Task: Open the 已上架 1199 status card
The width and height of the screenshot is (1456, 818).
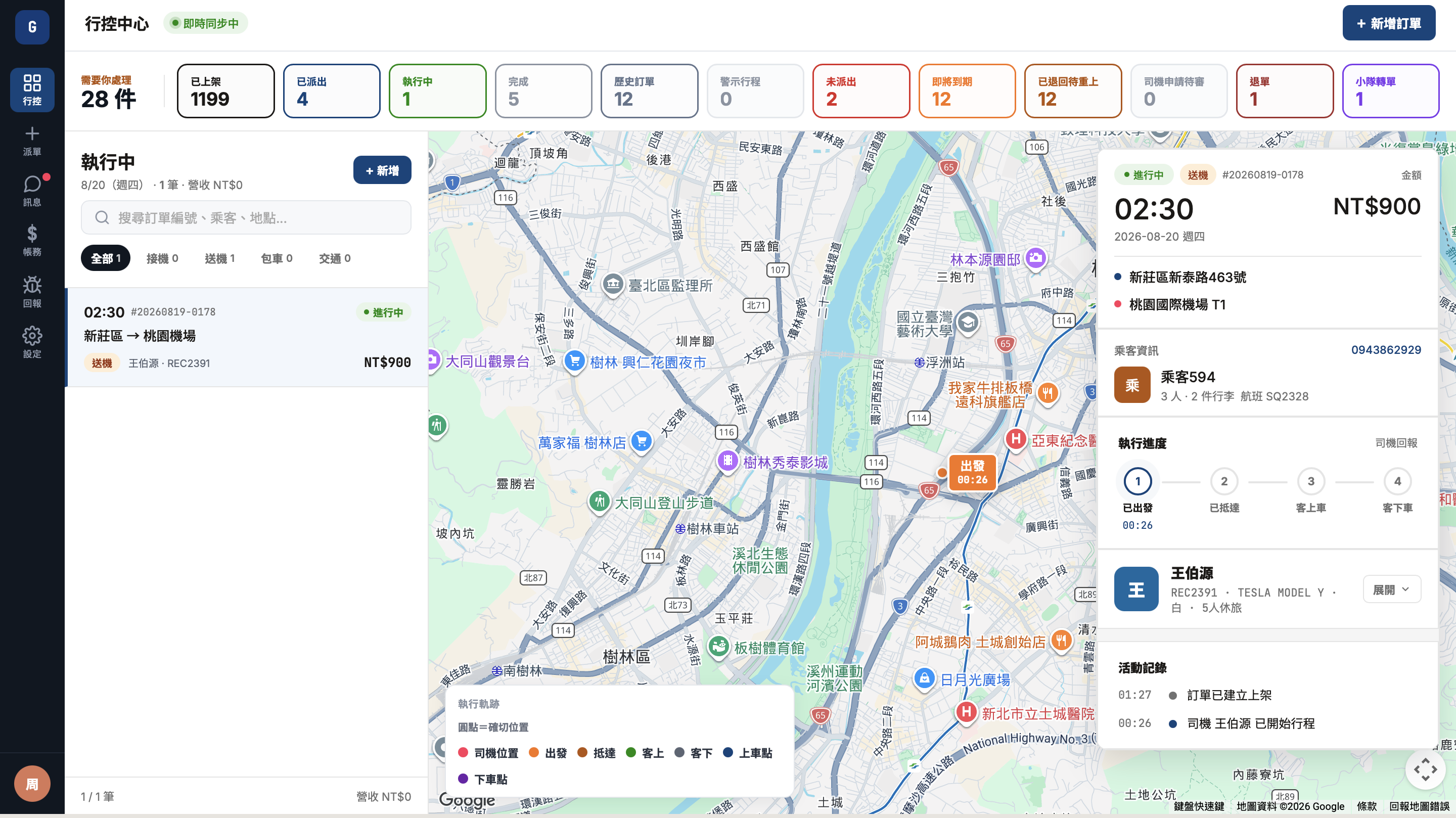Action: [x=226, y=91]
